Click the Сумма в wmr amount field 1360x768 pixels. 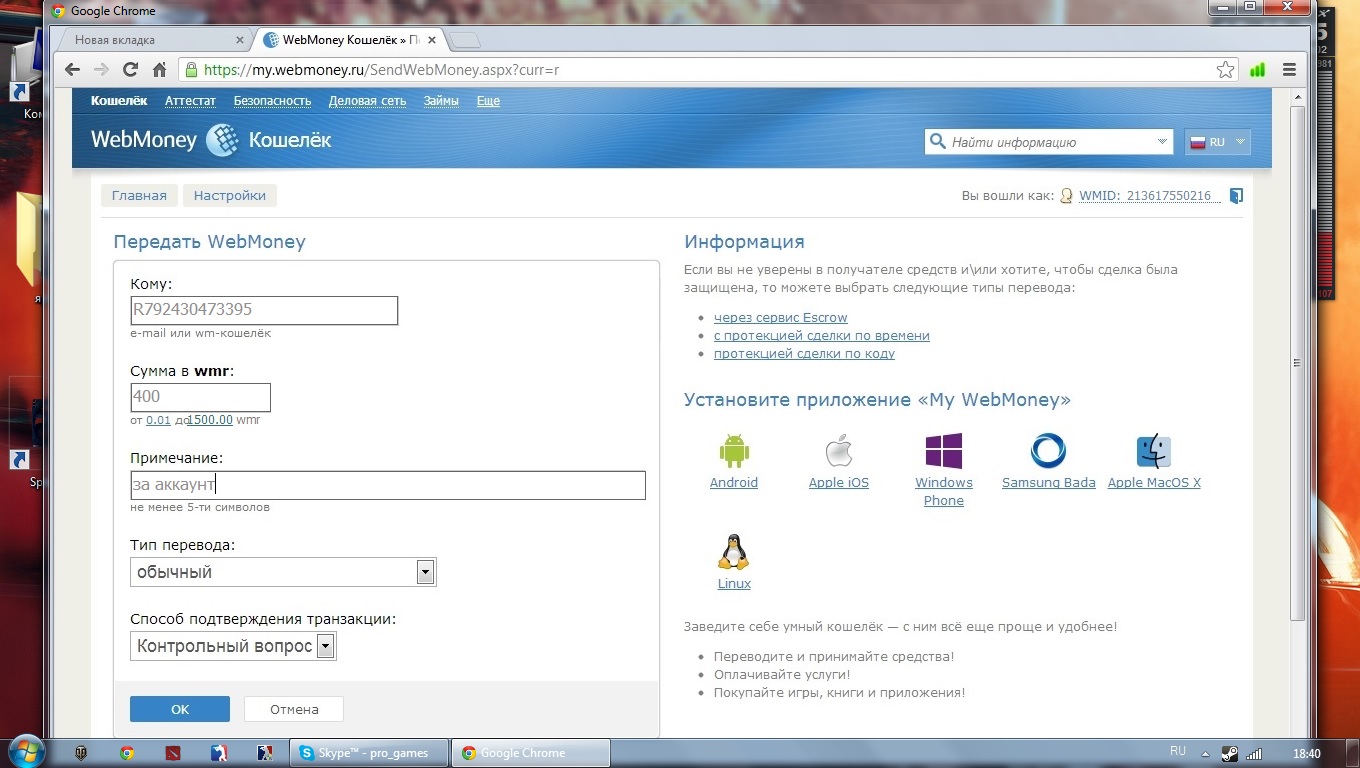pos(200,397)
